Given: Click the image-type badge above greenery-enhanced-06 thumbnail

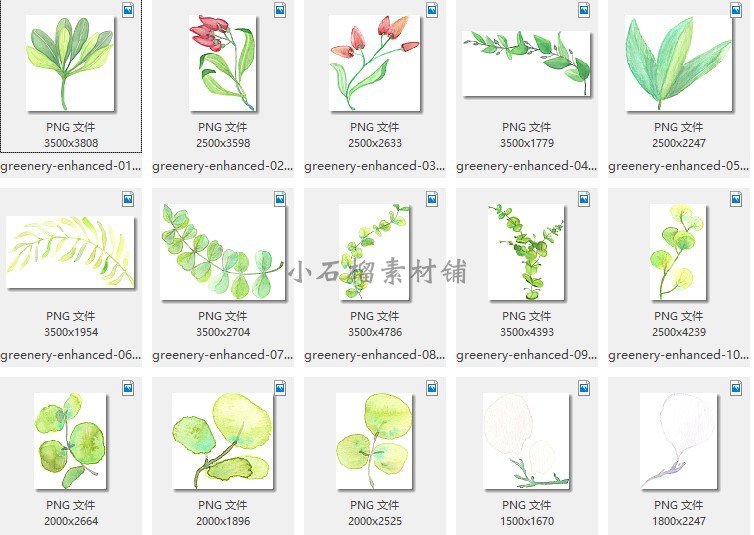Looking at the screenshot, I should (x=128, y=199).
